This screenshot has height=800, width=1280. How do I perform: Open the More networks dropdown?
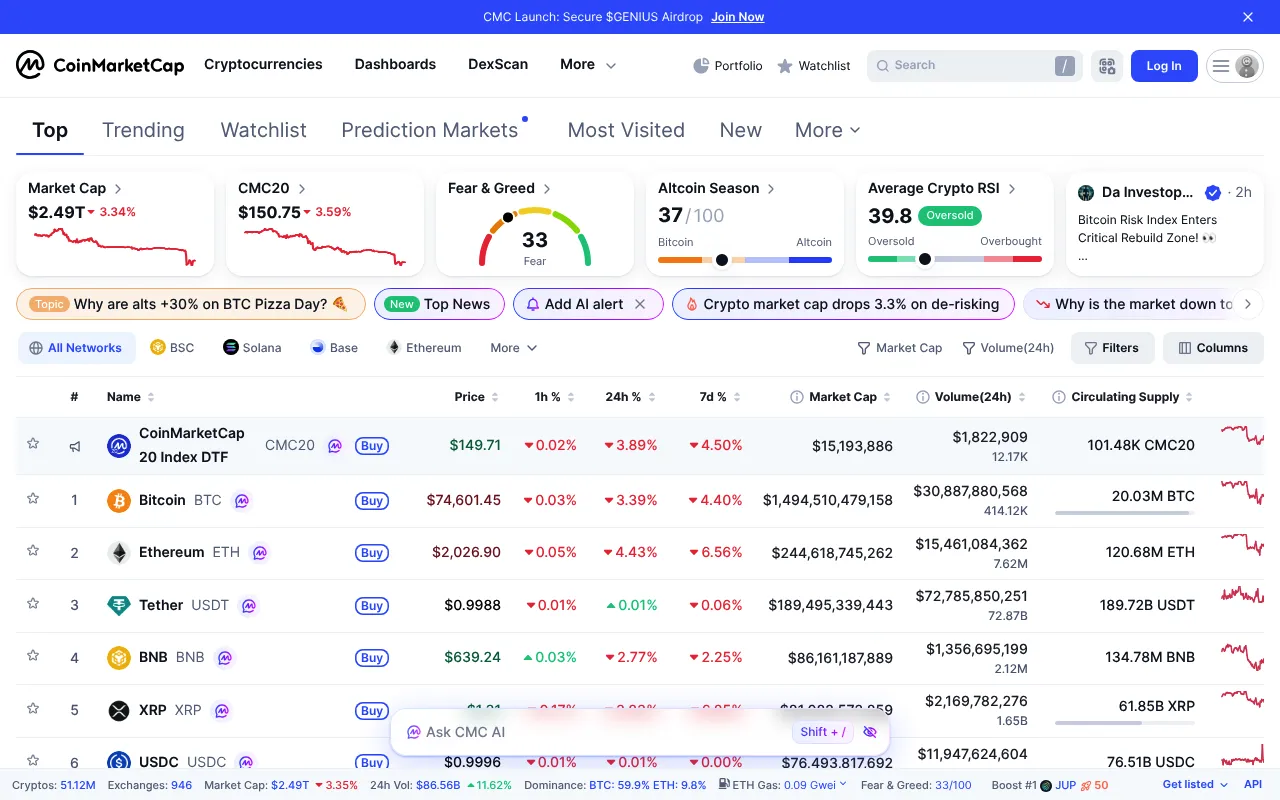click(x=514, y=348)
